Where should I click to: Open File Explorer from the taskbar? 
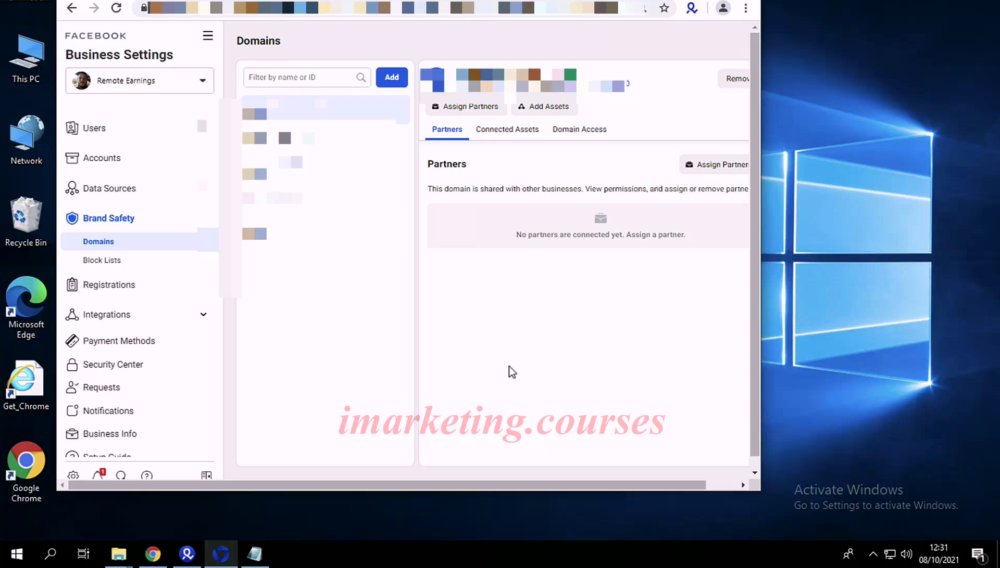[119, 553]
